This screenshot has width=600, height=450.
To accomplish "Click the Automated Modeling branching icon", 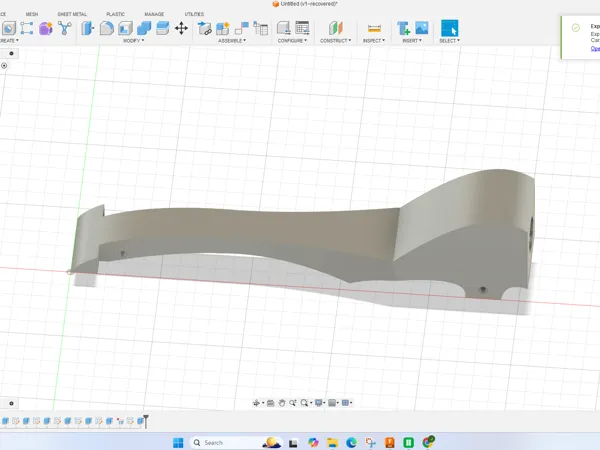I will coord(65,28).
